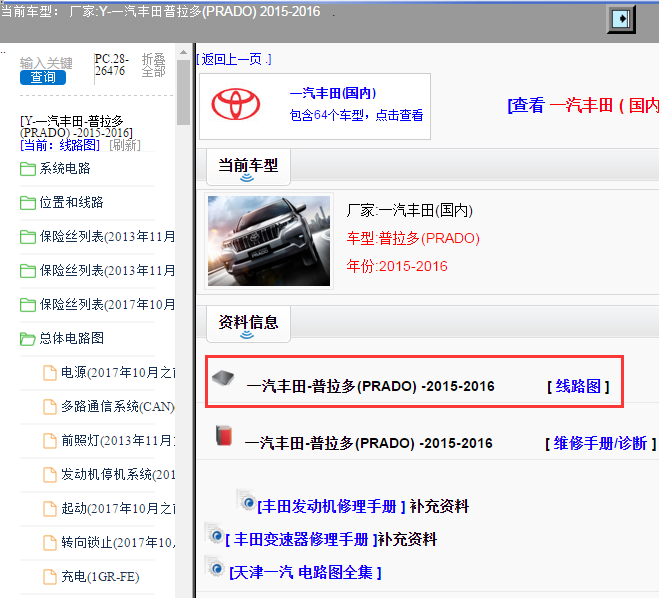Click sidebar scrollbar up arrow
Screen dimensions: 659x598
183,53
